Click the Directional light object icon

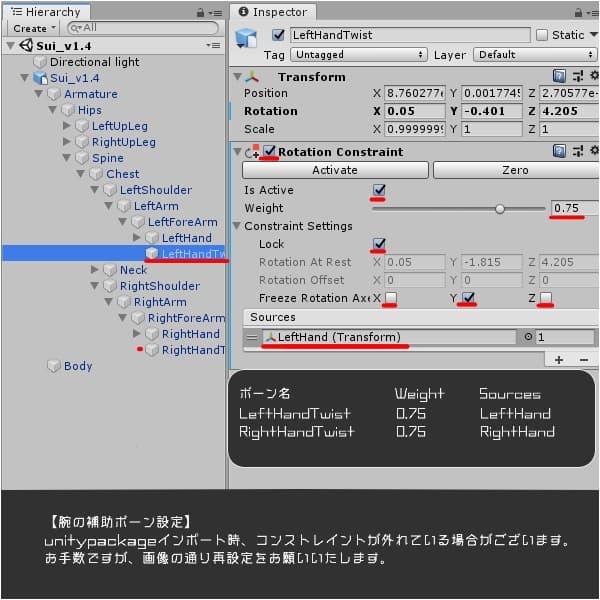[40, 62]
